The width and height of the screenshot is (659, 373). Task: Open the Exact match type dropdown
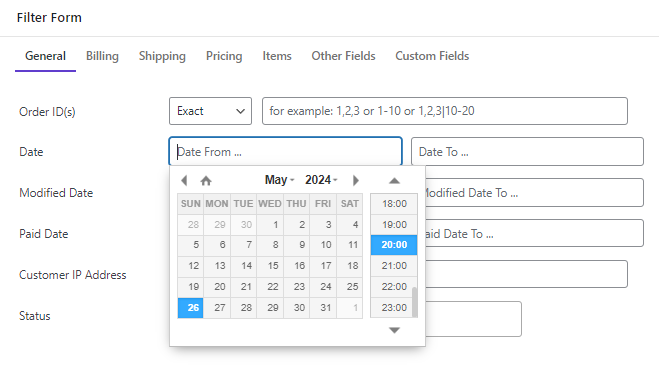(x=210, y=111)
